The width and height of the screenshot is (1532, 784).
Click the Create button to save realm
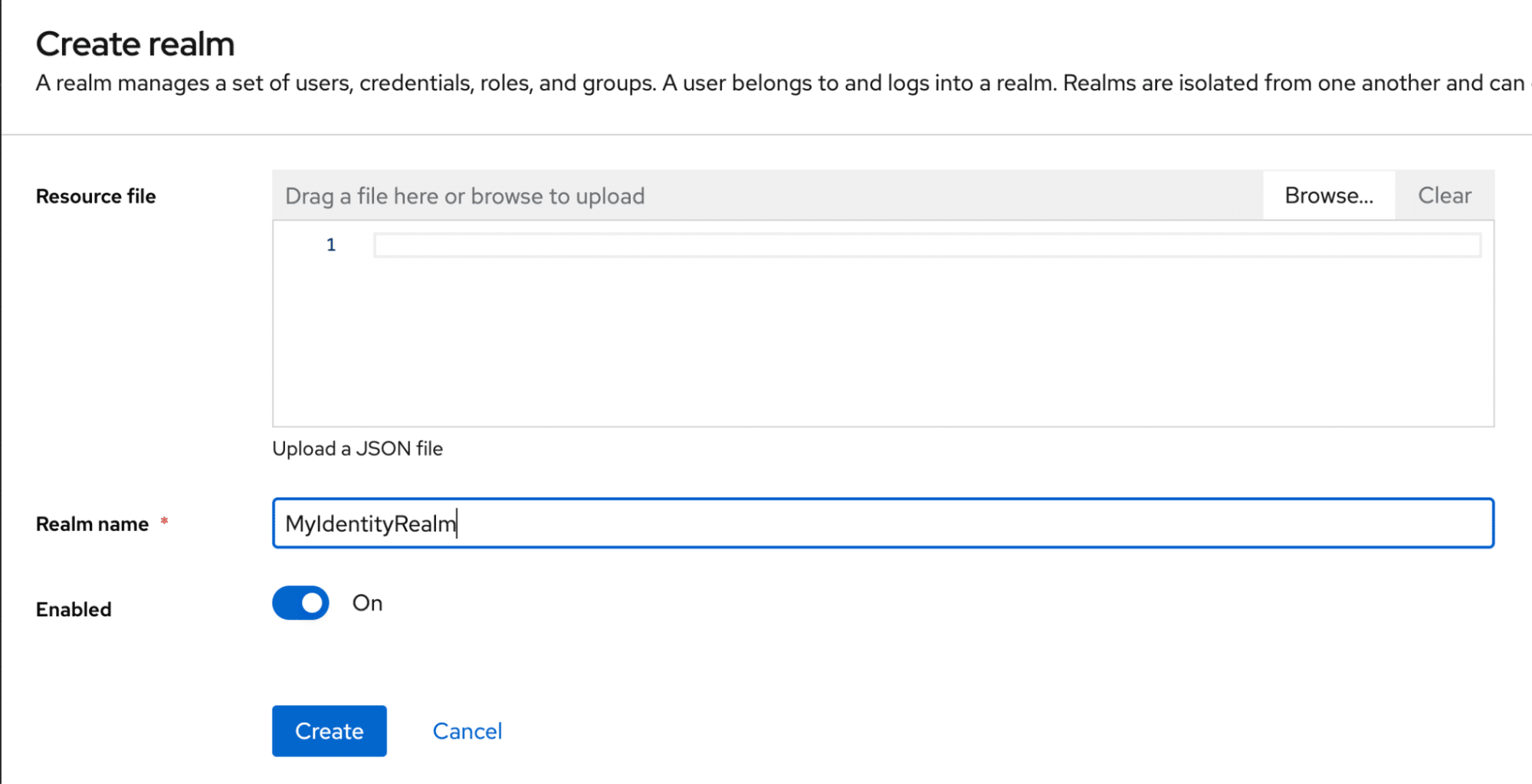(x=329, y=730)
